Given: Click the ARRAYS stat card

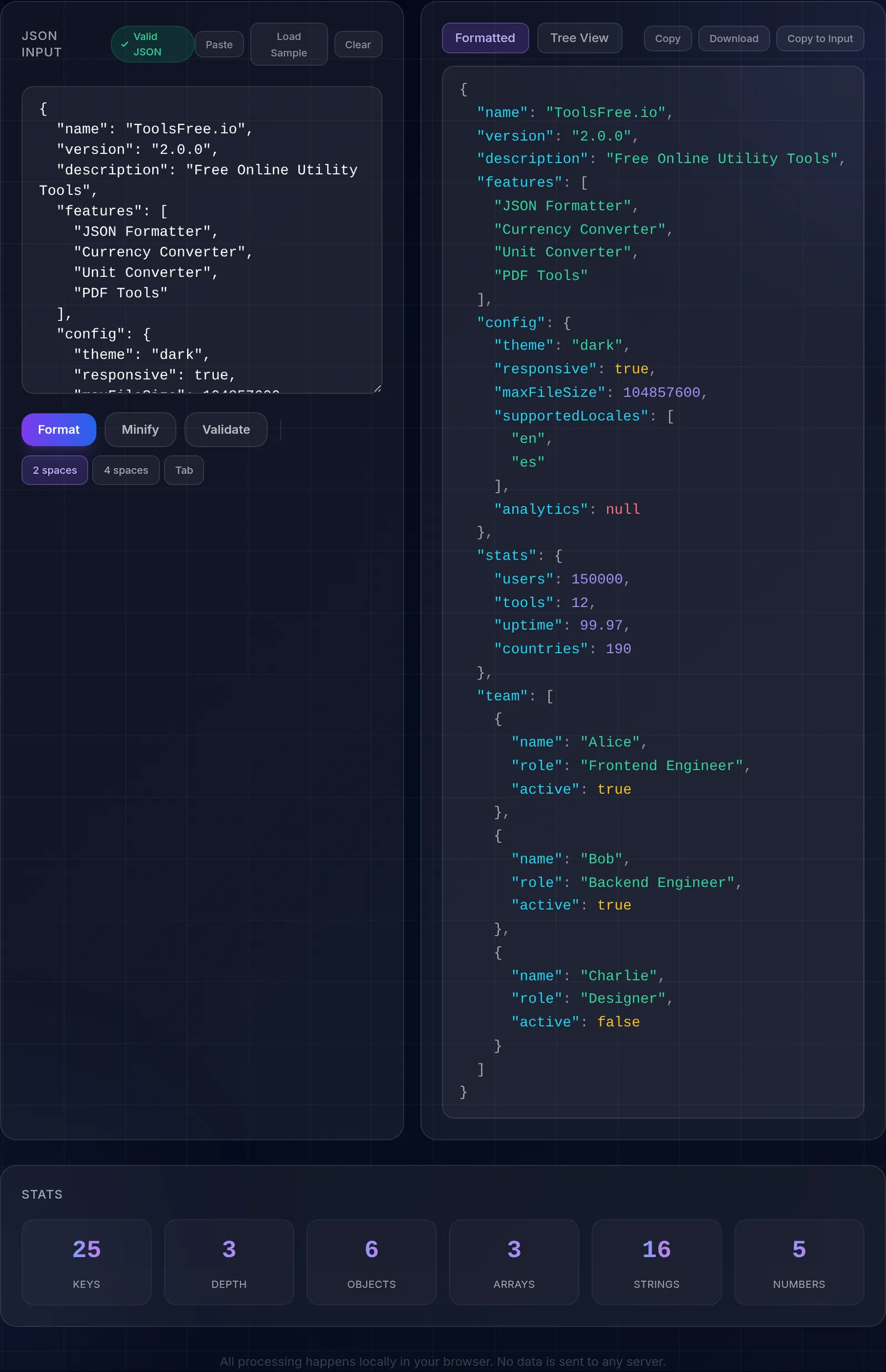Looking at the screenshot, I should [x=514, y=1262].
